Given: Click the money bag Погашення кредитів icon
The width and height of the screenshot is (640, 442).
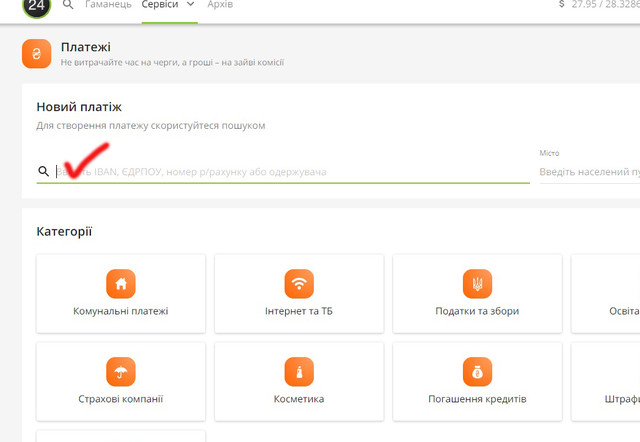Looking at the screenshot, I should (x=477, y=372).
